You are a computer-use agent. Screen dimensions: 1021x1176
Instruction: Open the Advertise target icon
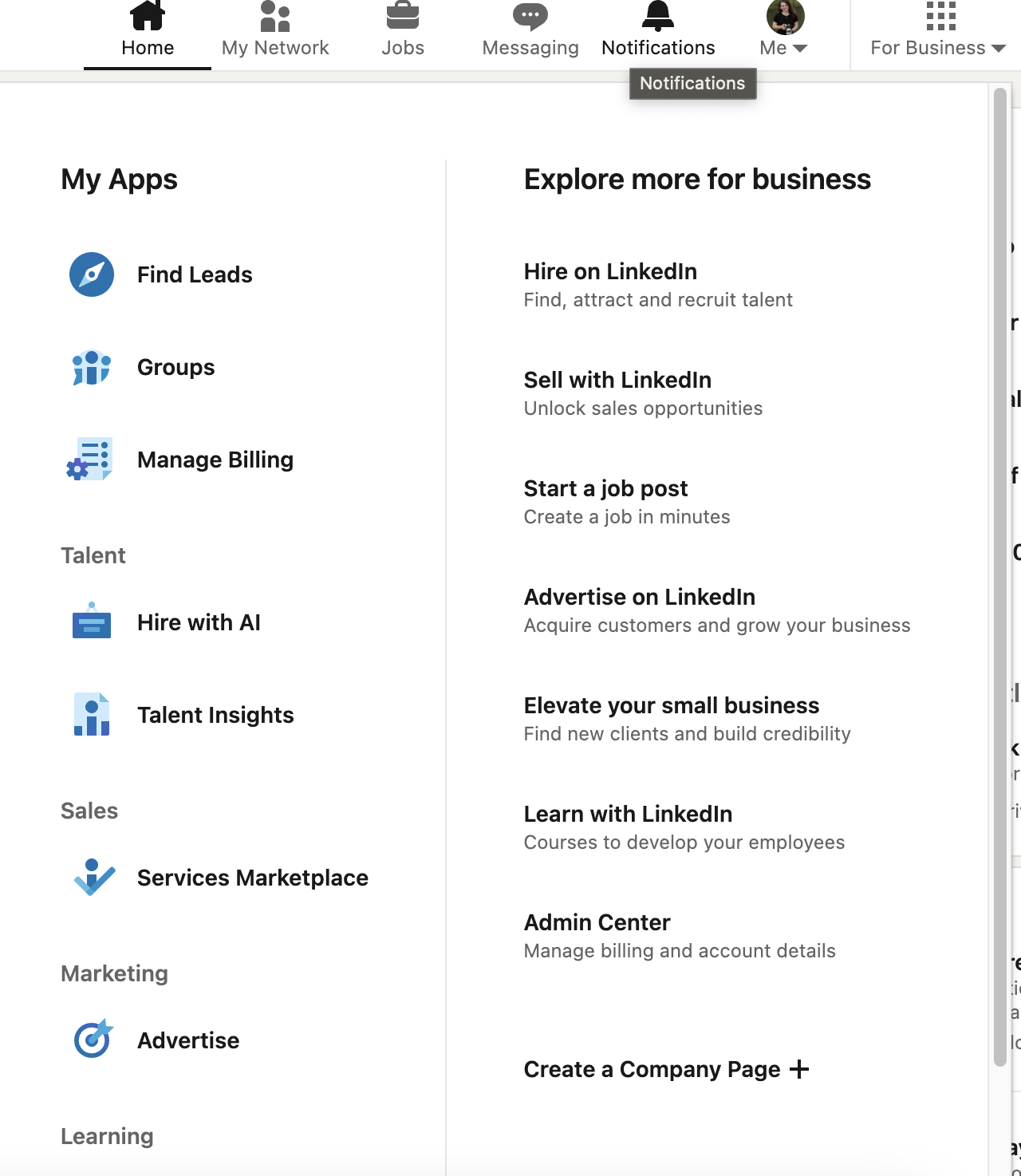click(93, 1039)
